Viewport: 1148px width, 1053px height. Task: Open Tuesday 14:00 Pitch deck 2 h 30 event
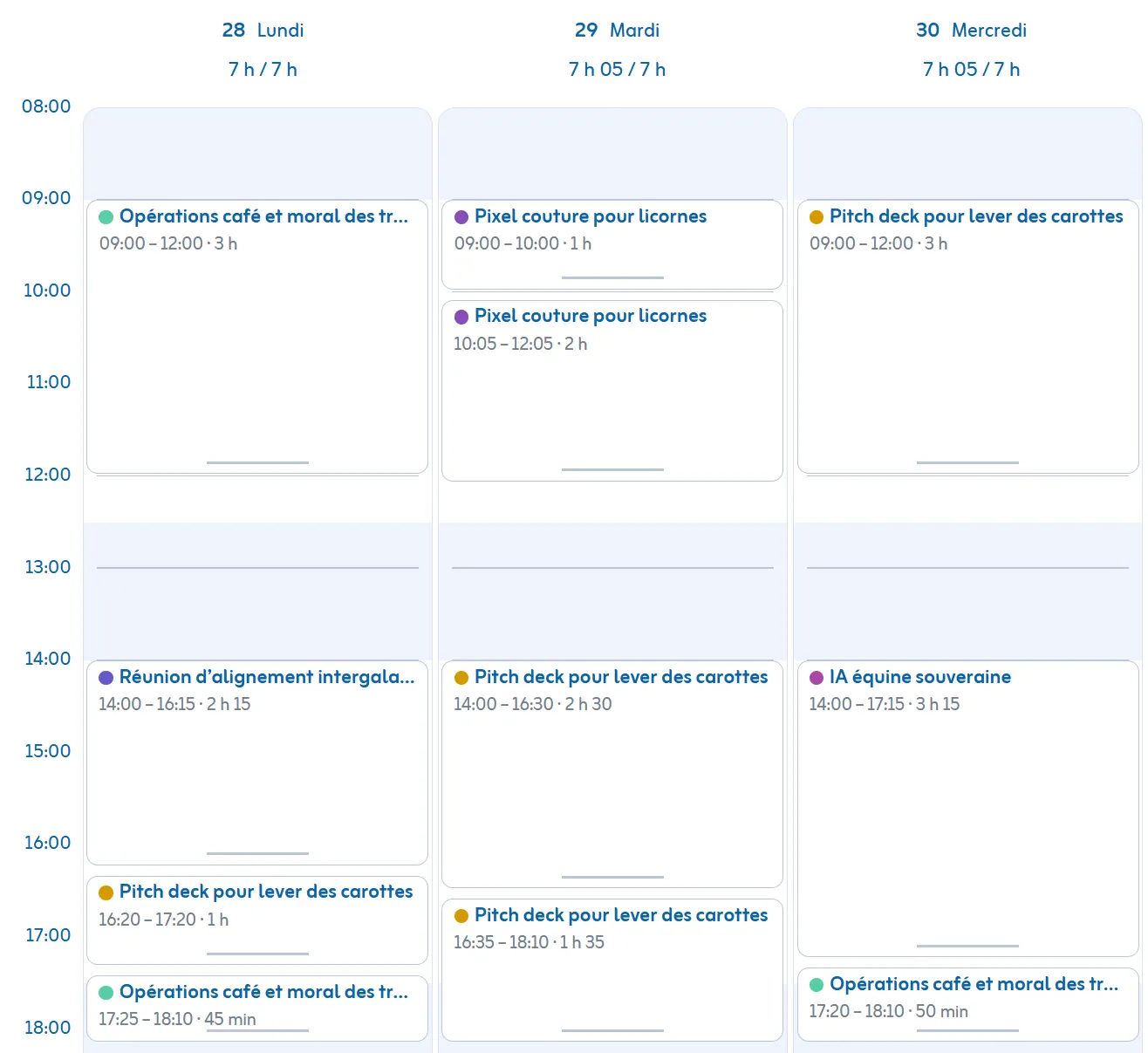(x=612, y=774)
